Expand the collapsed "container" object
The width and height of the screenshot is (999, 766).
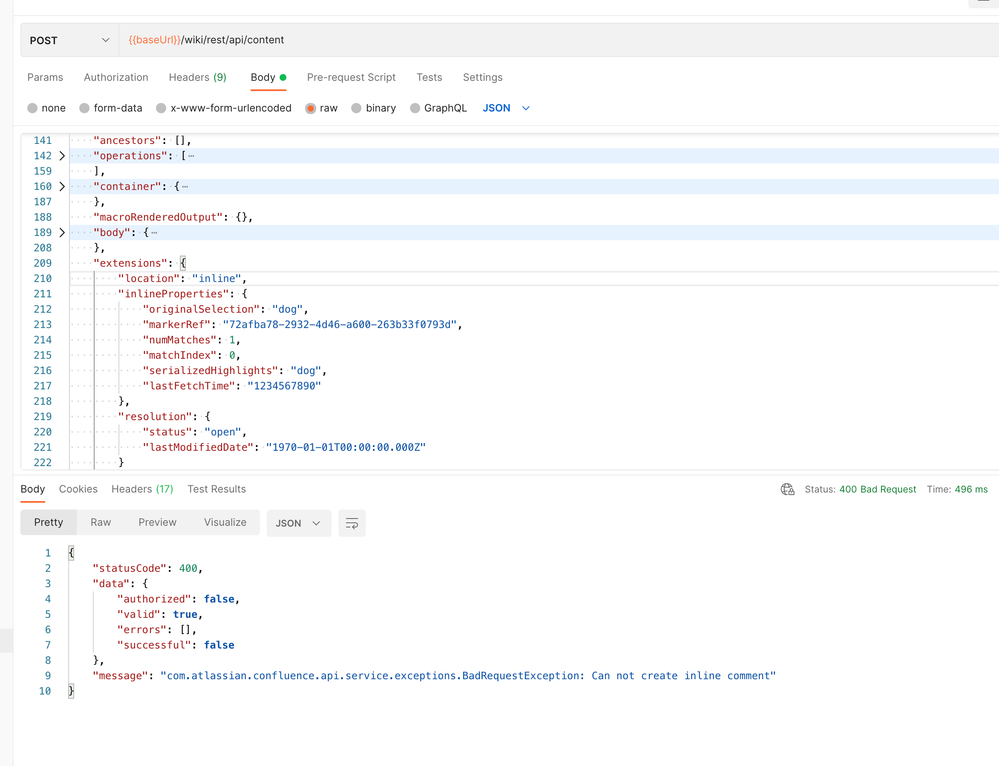coord(62,186)
